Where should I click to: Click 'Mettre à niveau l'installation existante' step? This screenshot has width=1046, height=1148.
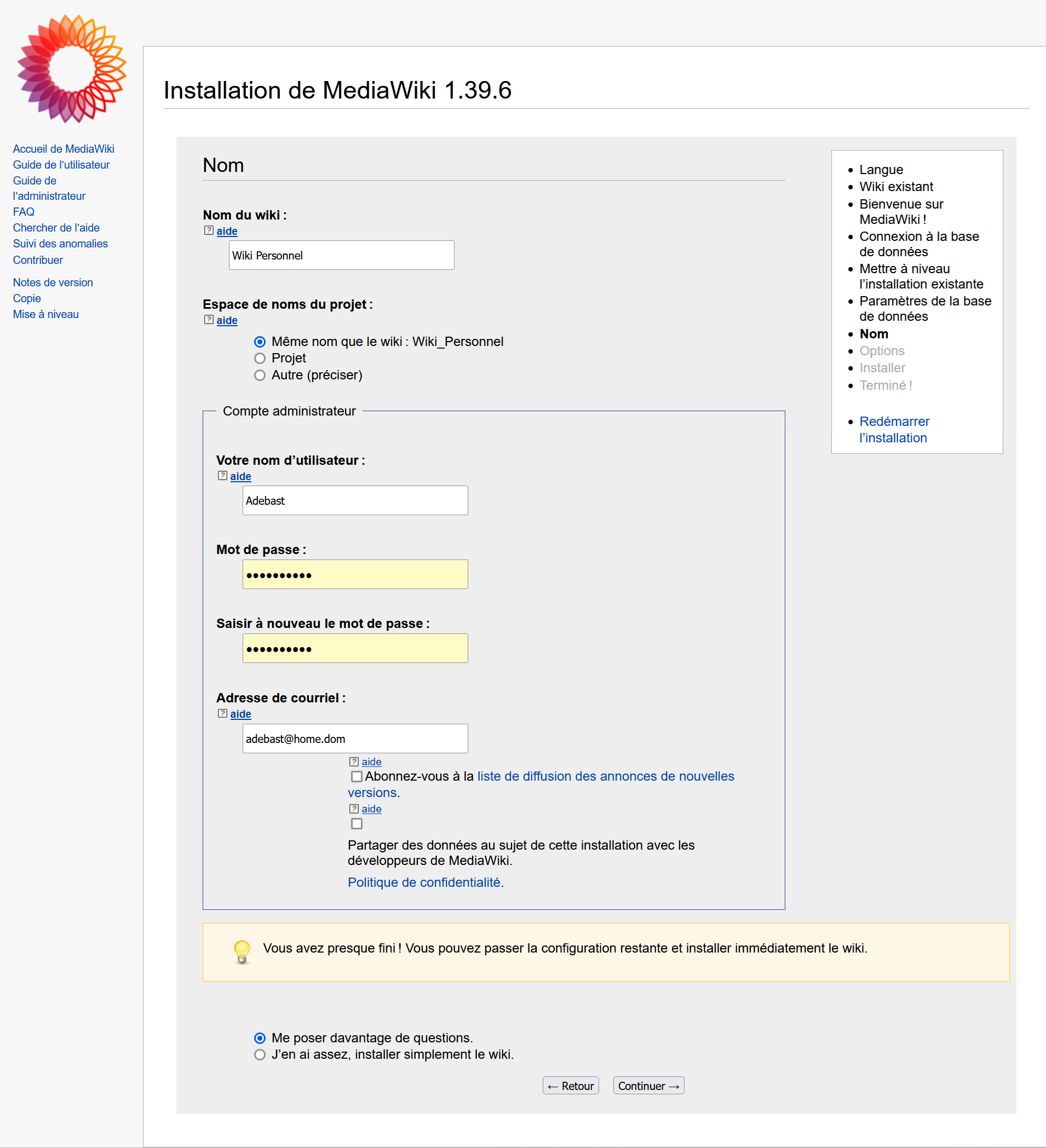pyautogui.click(x=922, y=277)
